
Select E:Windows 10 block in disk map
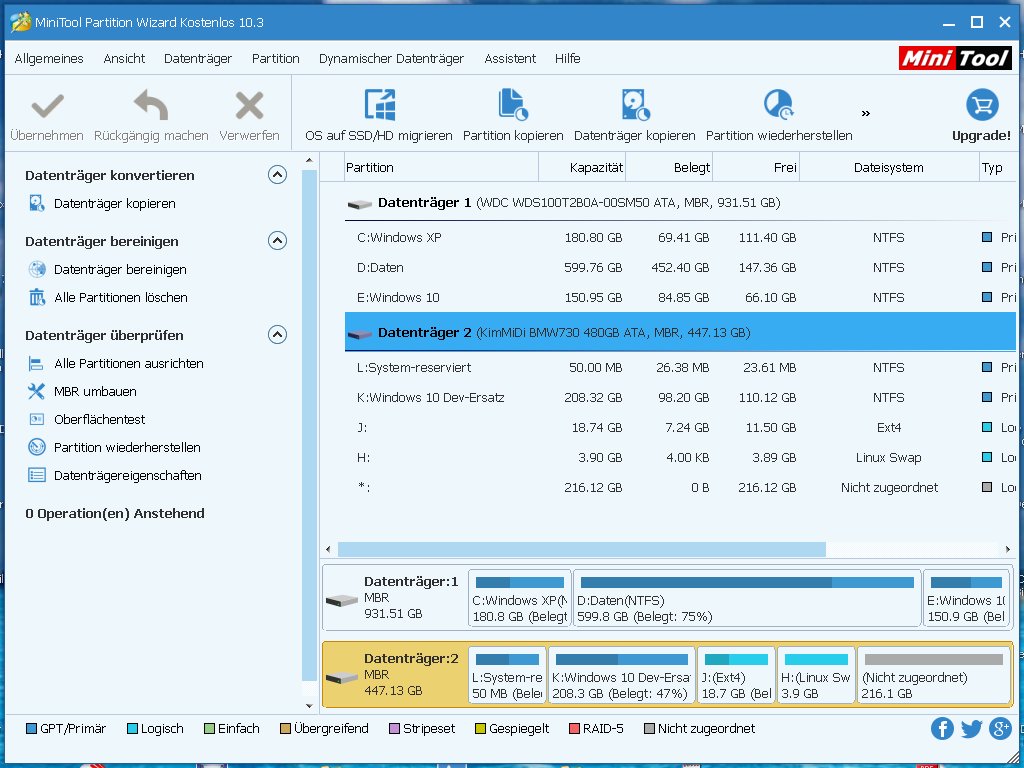pyautogui.click(x=967, y=598)
